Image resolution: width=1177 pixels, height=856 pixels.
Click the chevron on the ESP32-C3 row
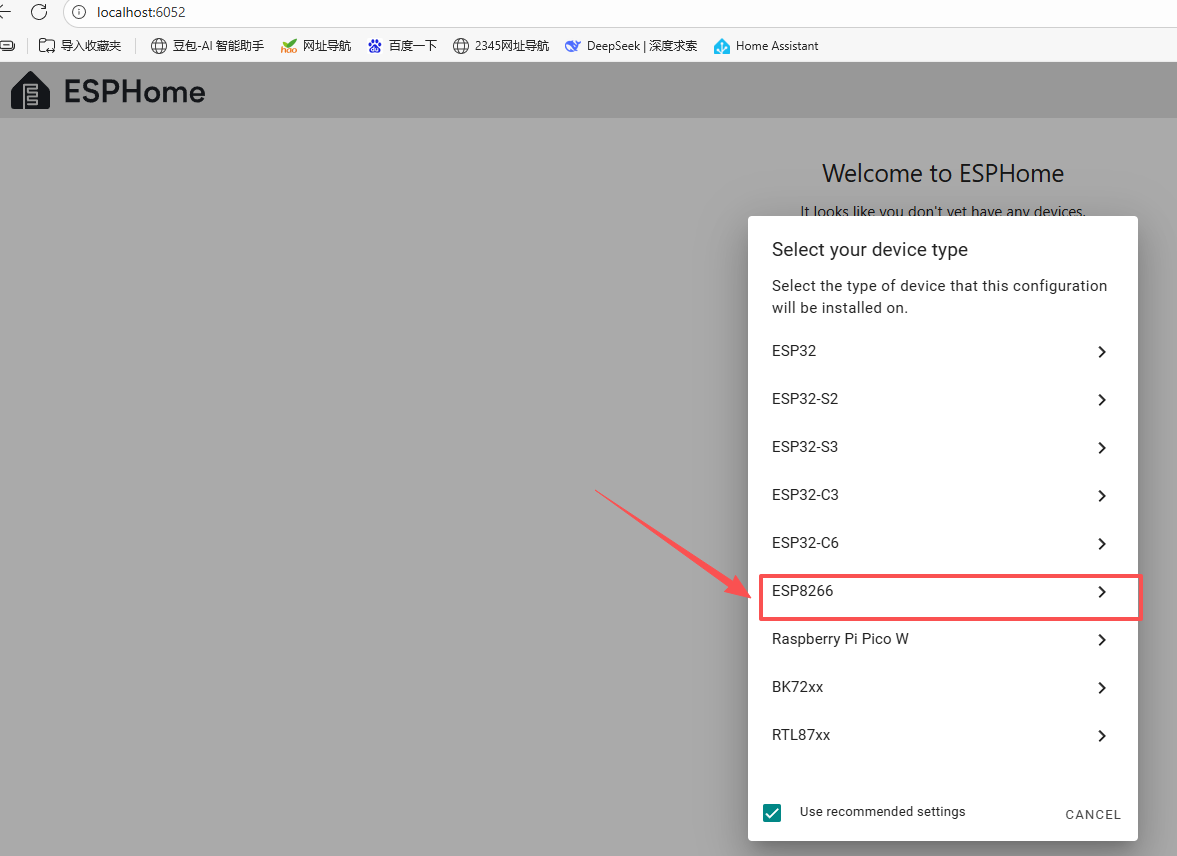(x=1102, y=496)
